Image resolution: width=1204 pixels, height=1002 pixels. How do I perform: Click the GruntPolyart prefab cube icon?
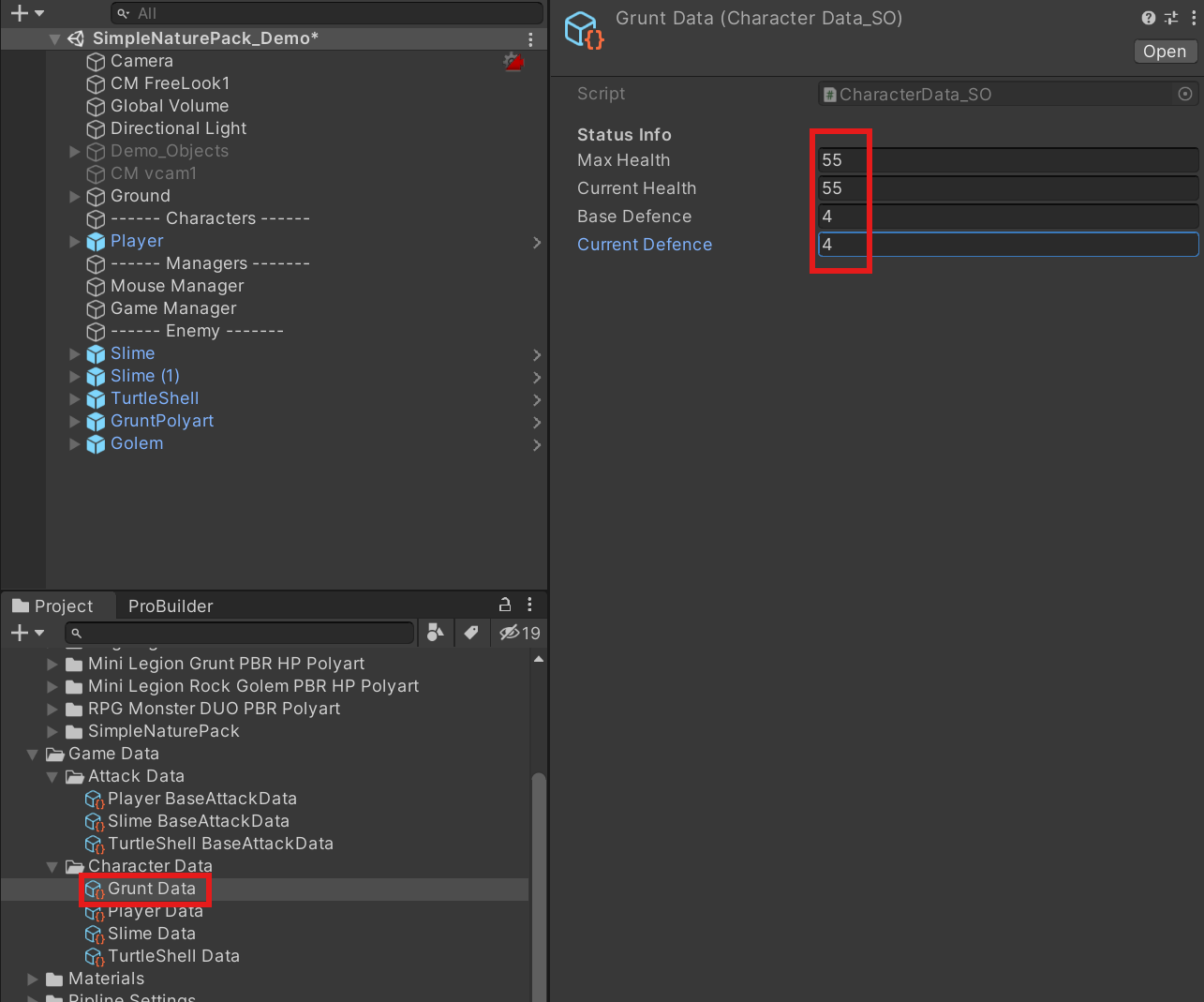(96, 422)
